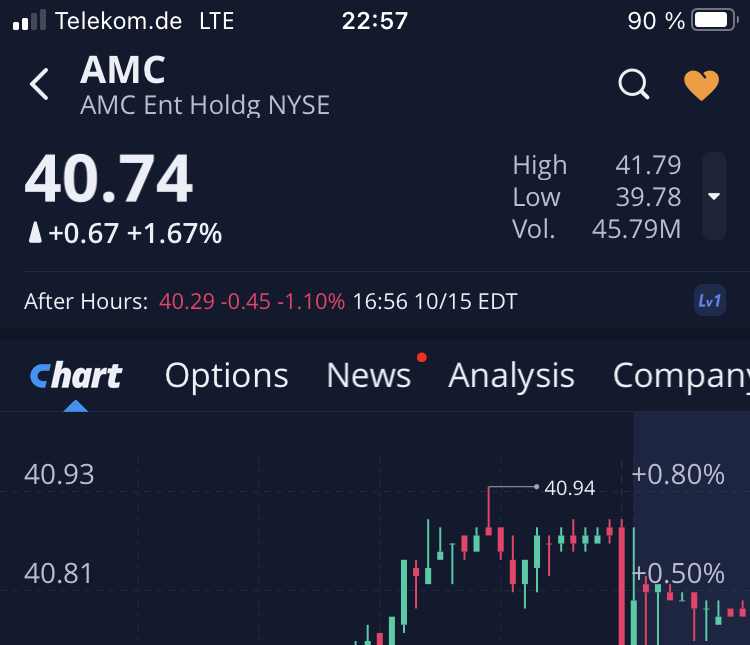Select the Chart tab

[76, 376]
